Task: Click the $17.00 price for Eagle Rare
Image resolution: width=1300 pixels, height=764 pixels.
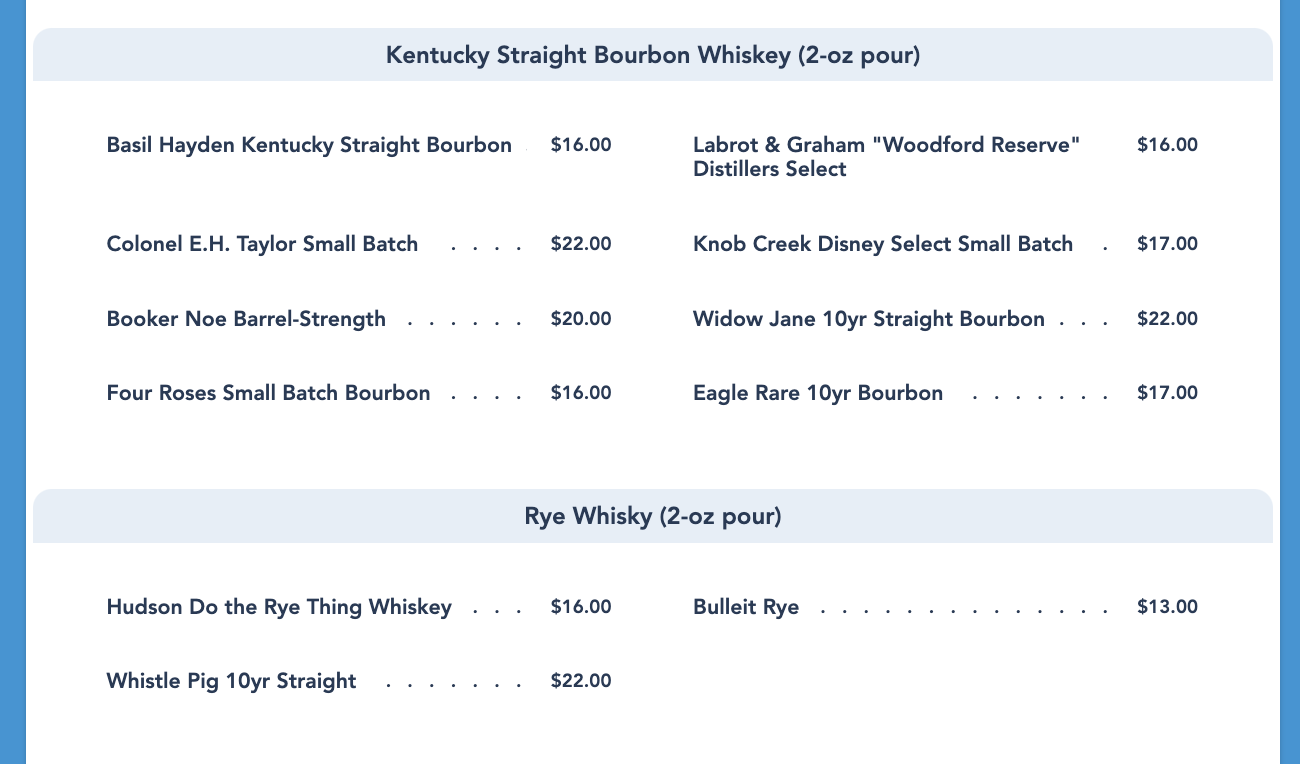Action: [1167, 393]
